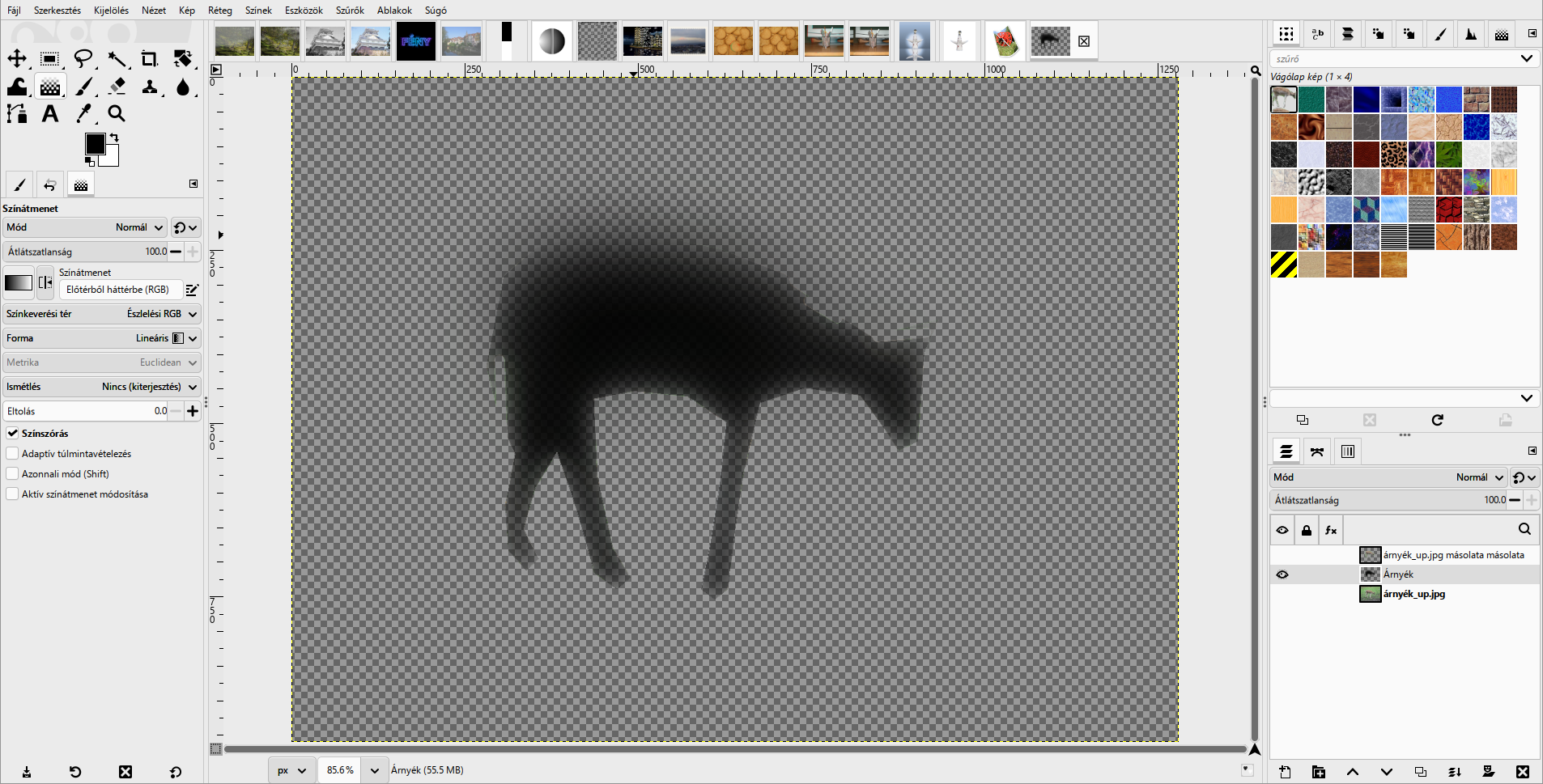Viewport: 1543px width, 784px height.
Task: Switch to the FÉNY image tab thumbnail
Action: 416,41
